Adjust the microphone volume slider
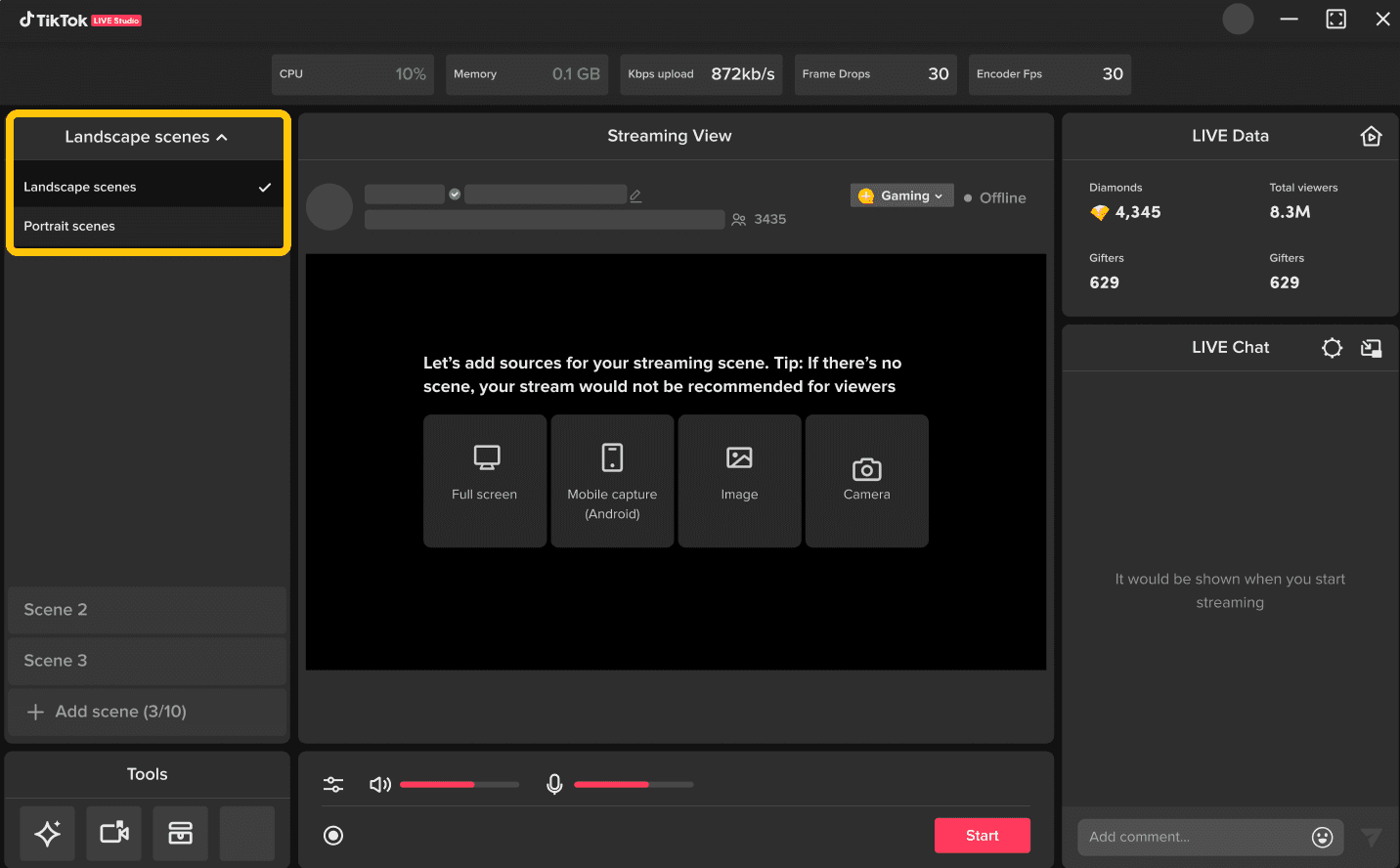 [634, 784]
